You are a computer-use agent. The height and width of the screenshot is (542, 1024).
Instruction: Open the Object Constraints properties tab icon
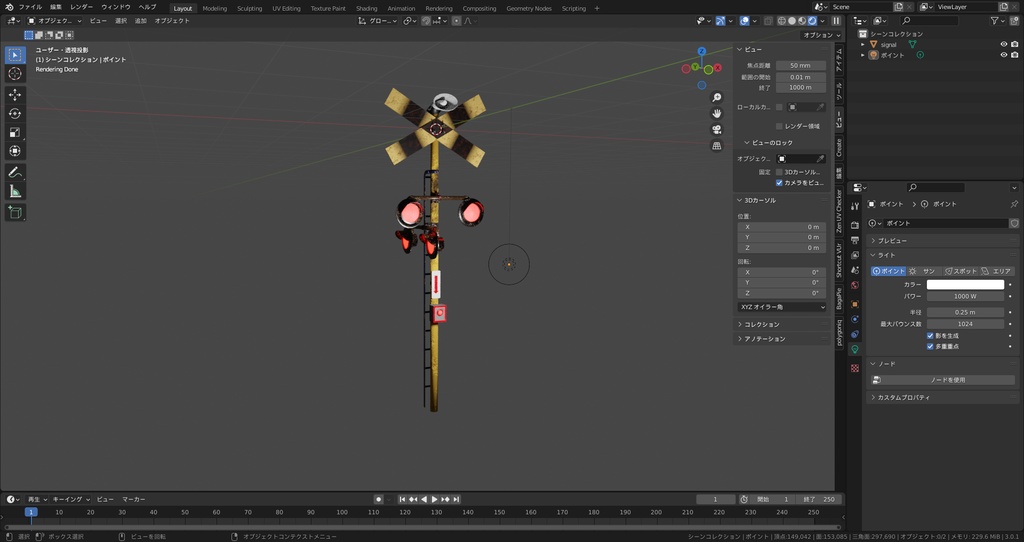855,334
